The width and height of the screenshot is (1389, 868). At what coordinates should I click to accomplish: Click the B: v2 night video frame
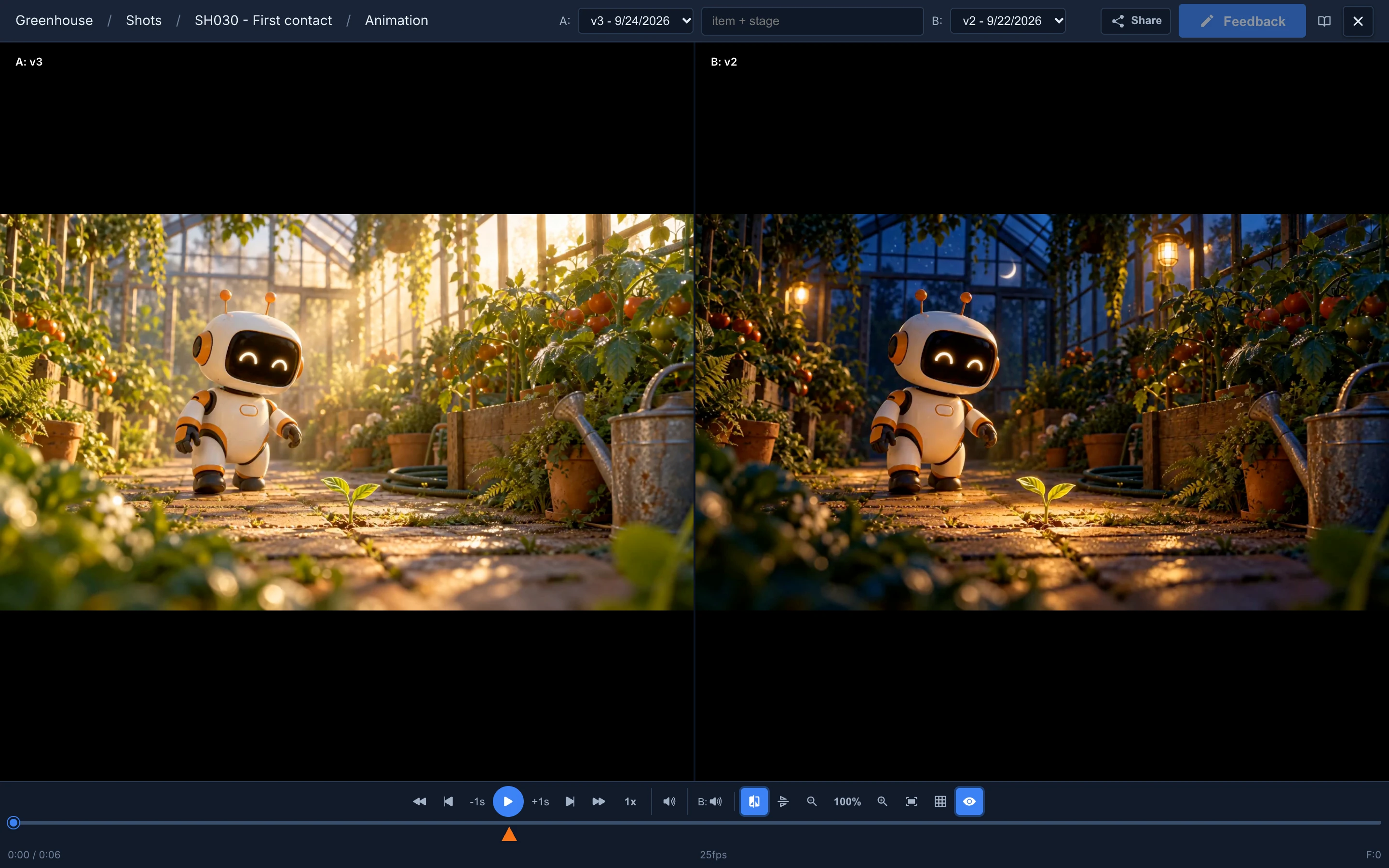click(x=1042, y=412)
